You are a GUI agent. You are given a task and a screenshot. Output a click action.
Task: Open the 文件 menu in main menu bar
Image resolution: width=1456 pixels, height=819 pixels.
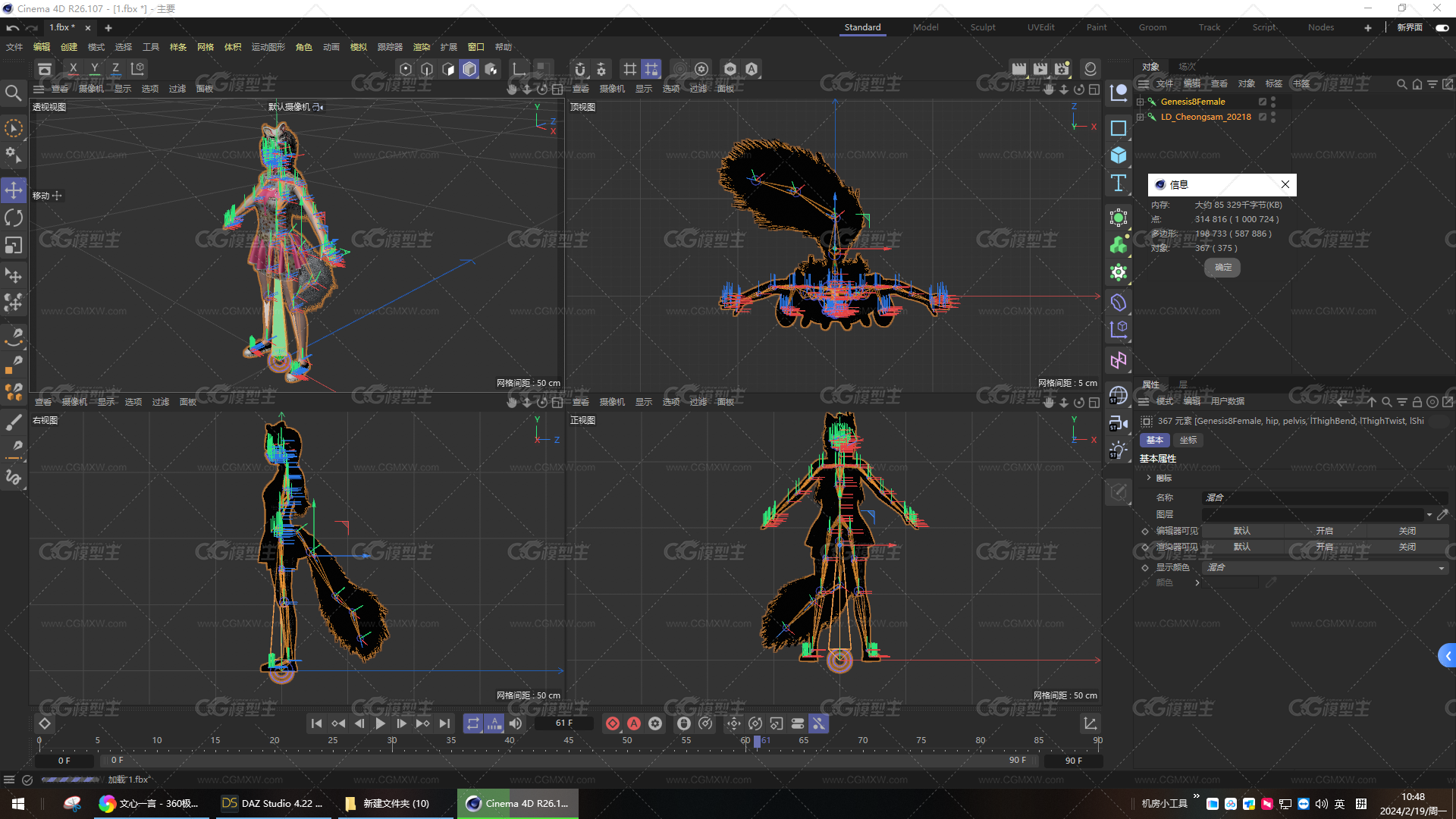click(14, 47)
